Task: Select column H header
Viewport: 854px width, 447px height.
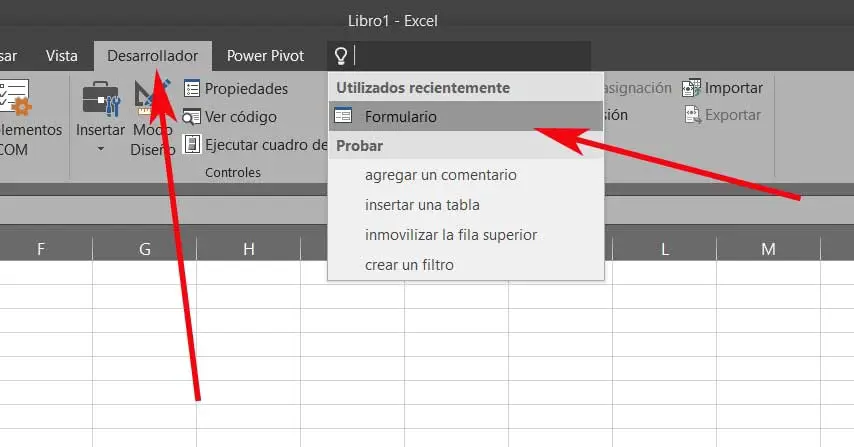Action: [248, 249]
